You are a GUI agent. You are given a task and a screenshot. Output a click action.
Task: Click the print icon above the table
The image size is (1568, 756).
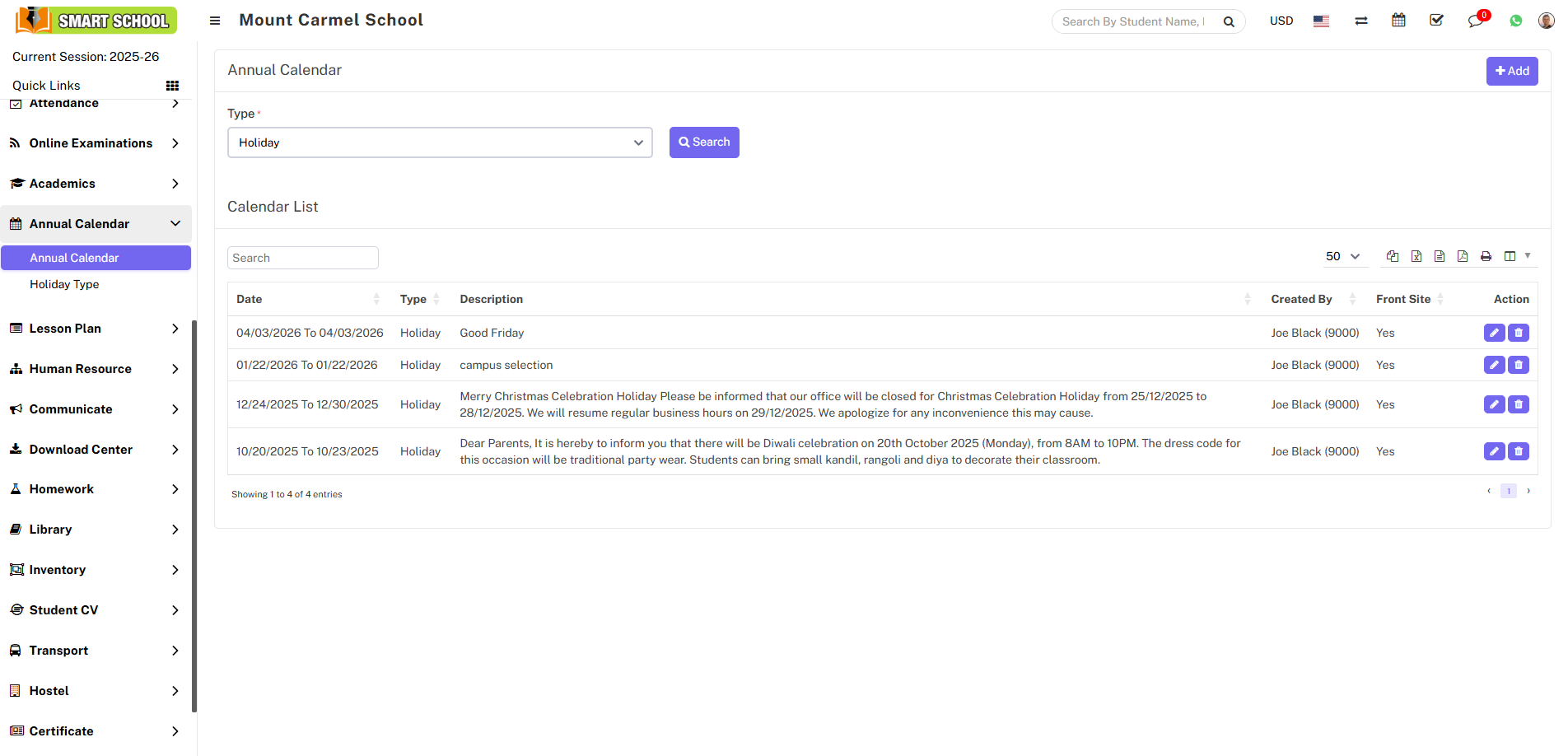pyautogui.click(x=1486, y=256)
